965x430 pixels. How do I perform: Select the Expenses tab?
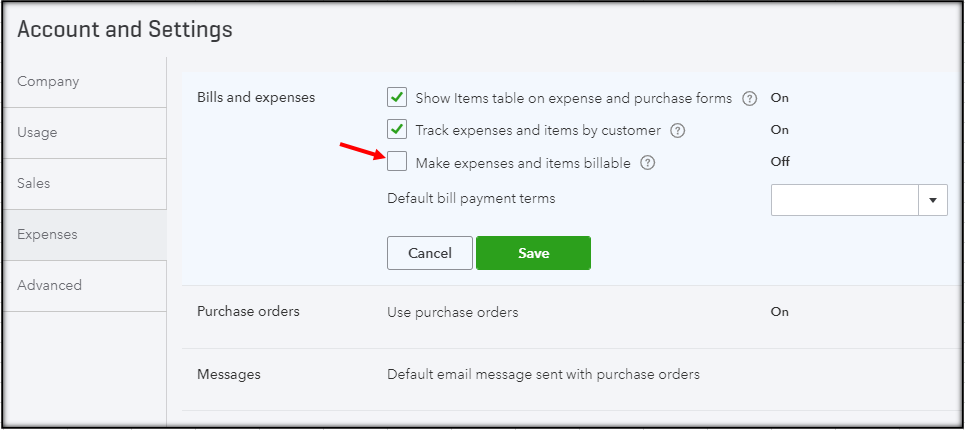pyautogui.click(x=47, y=235)
